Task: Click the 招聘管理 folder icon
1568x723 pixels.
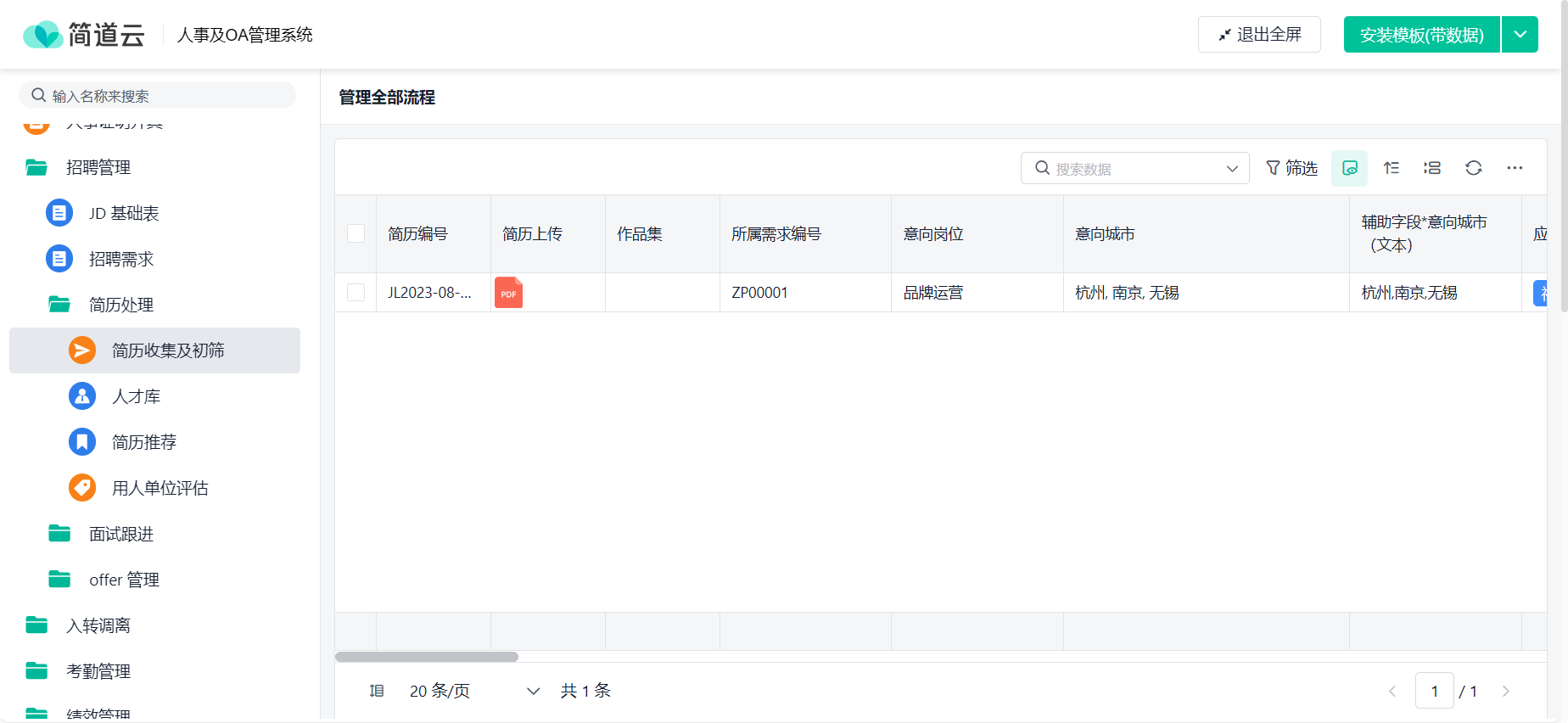Action: (36, 167)
